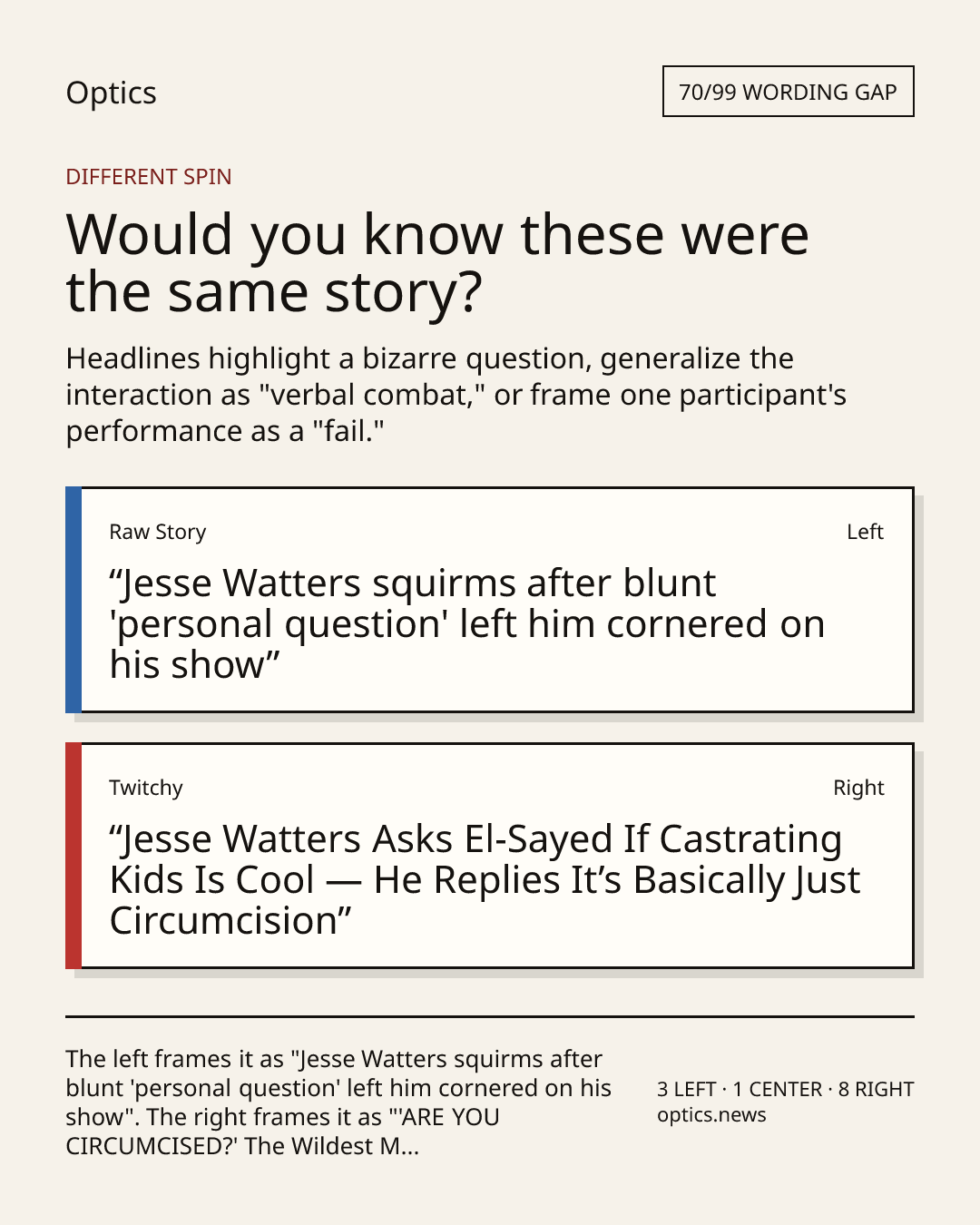Image resolution: width=980 pixels, height=1225 pixels.
Task: Open the Raw Story headline card
Action: (490, 600)
